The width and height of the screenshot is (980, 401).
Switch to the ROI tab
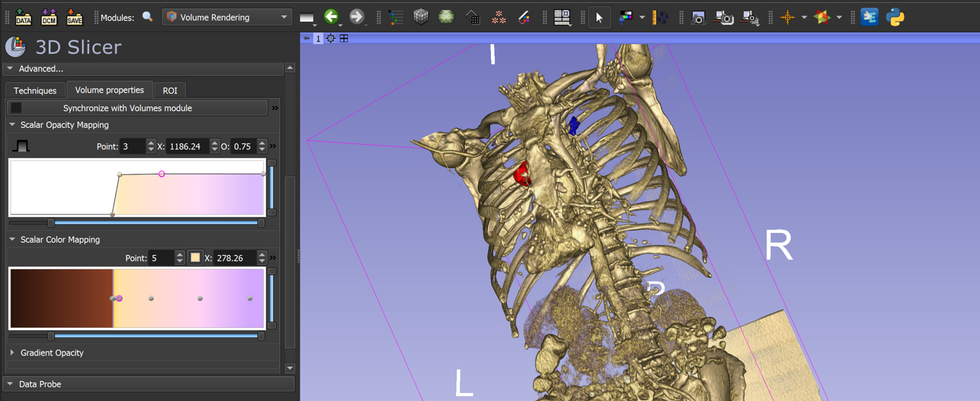pos(170,91)
